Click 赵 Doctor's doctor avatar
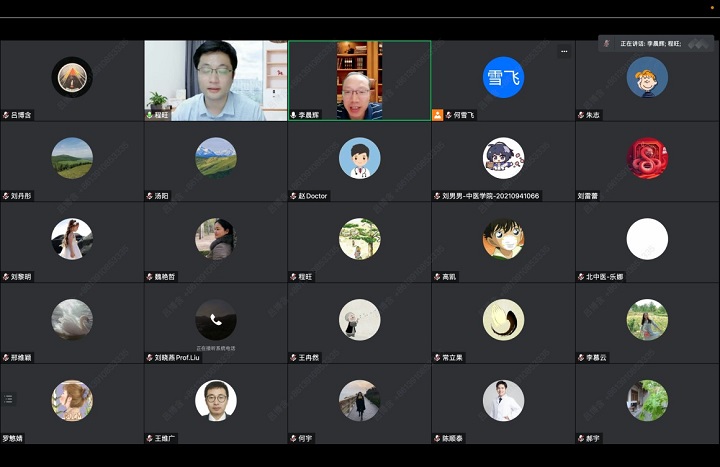Viewport: 720px width, 467px height. [x=359, y=158]
